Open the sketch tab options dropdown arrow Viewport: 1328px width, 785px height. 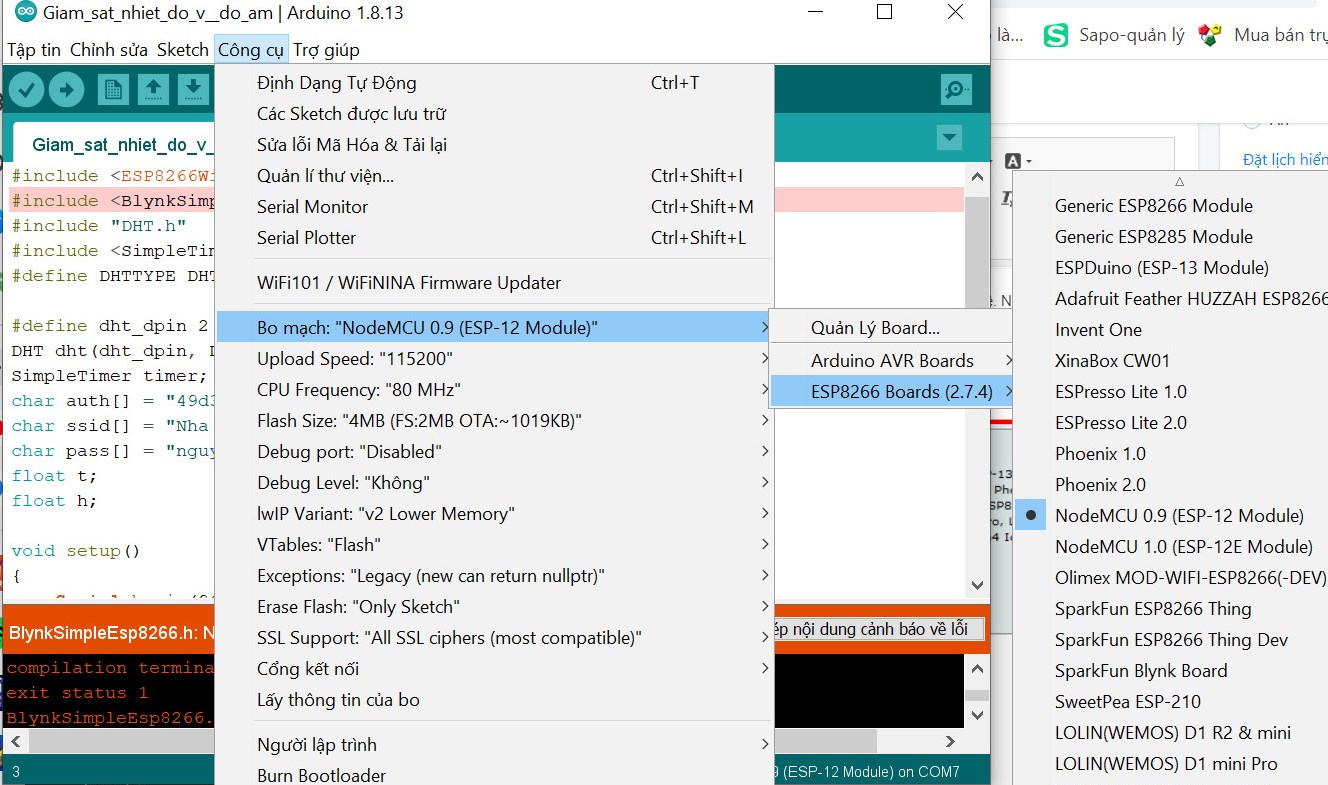[949, 138]
